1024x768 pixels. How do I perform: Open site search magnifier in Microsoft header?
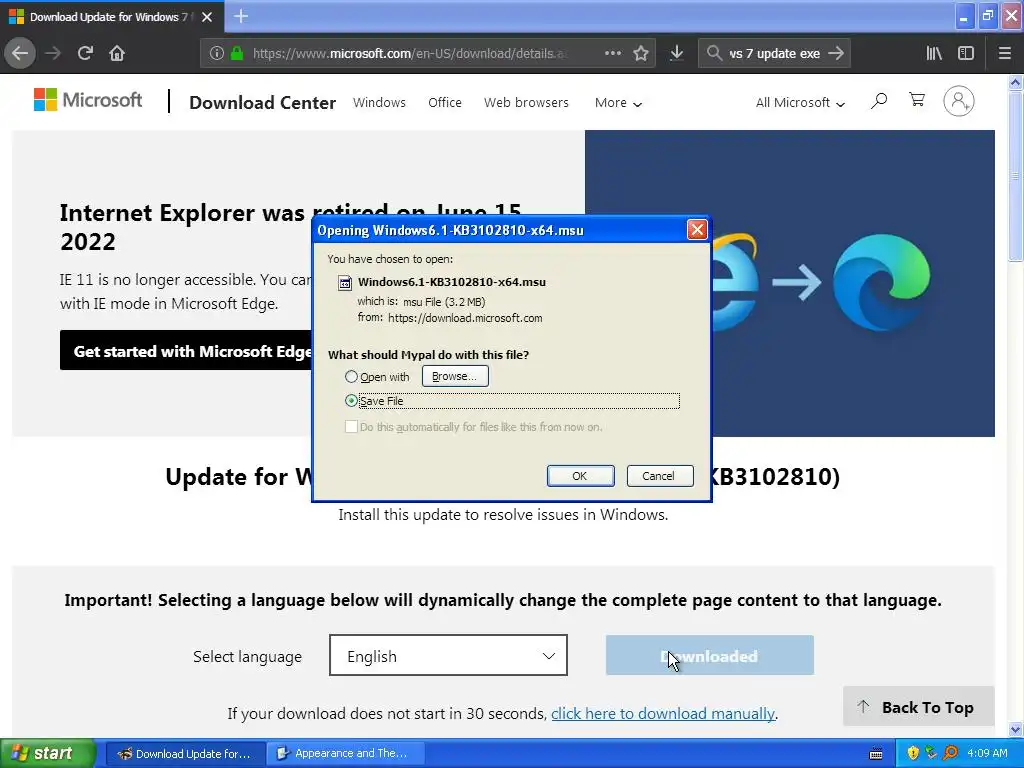point(879,101)
